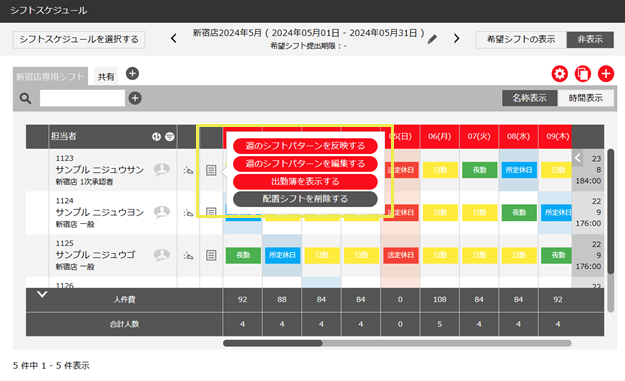Image resolution: width=625 pixels, height=381 pixels.
Task: Click シフトスケジュールを選択する button
Action: tap(79, 39)
